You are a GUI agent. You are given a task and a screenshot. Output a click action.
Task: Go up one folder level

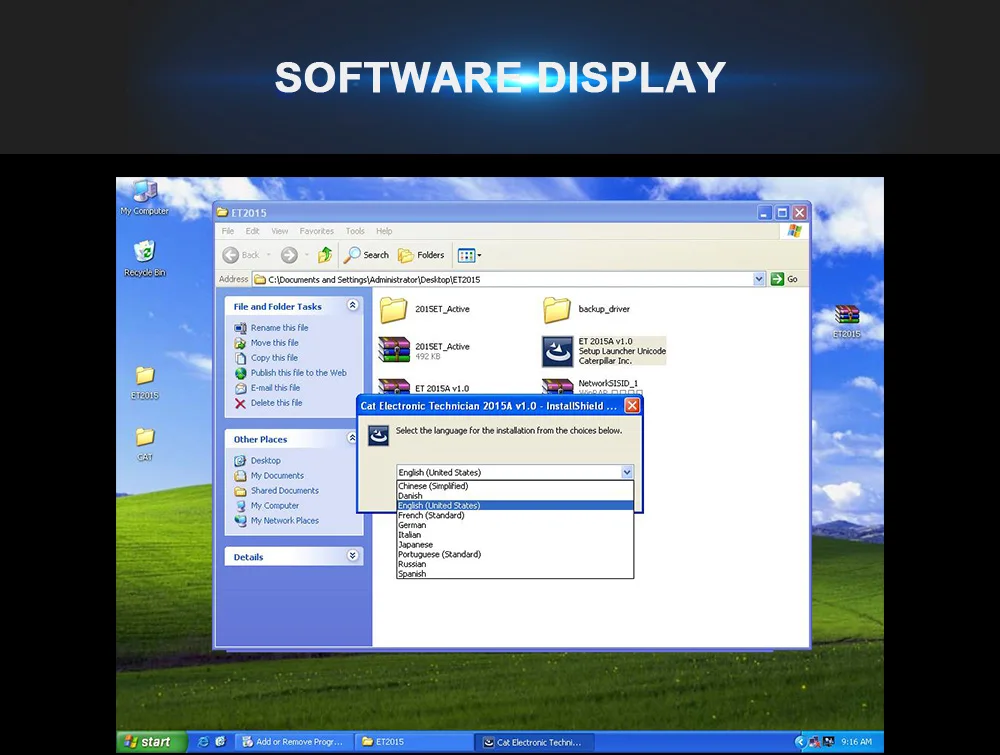tap(325, 255)
